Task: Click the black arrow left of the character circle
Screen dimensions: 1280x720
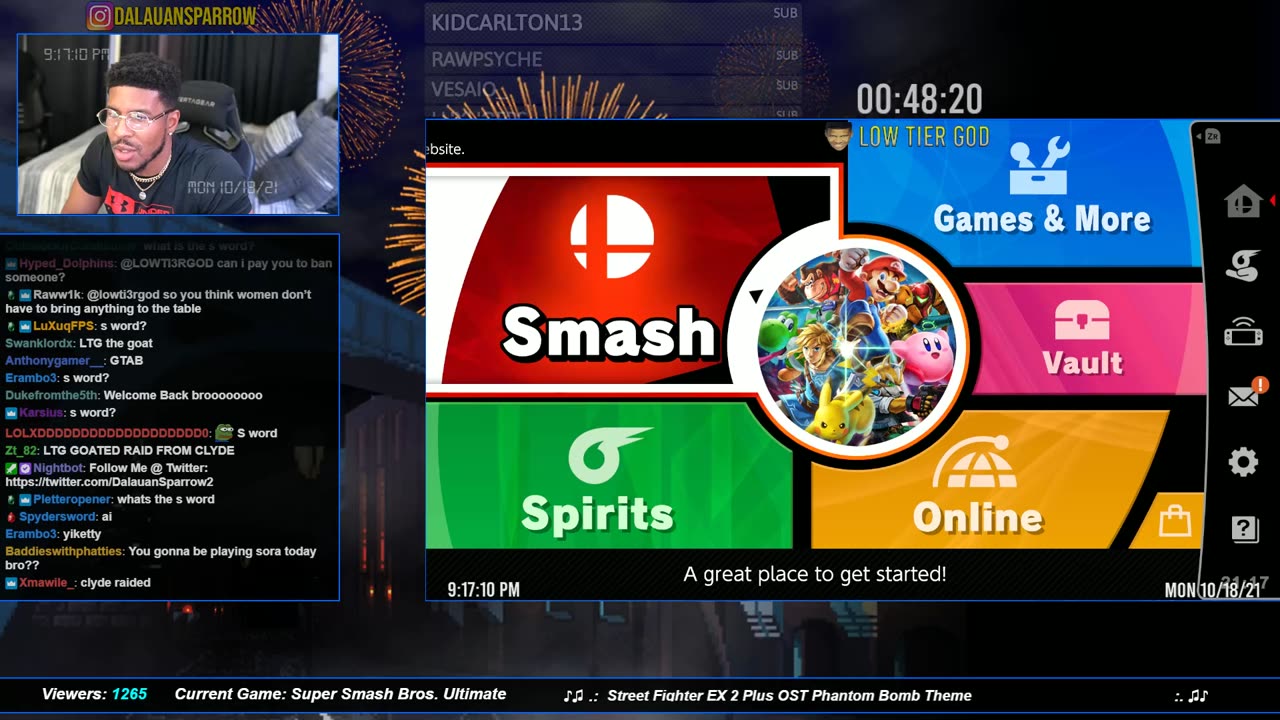Action: coord(756,296)
